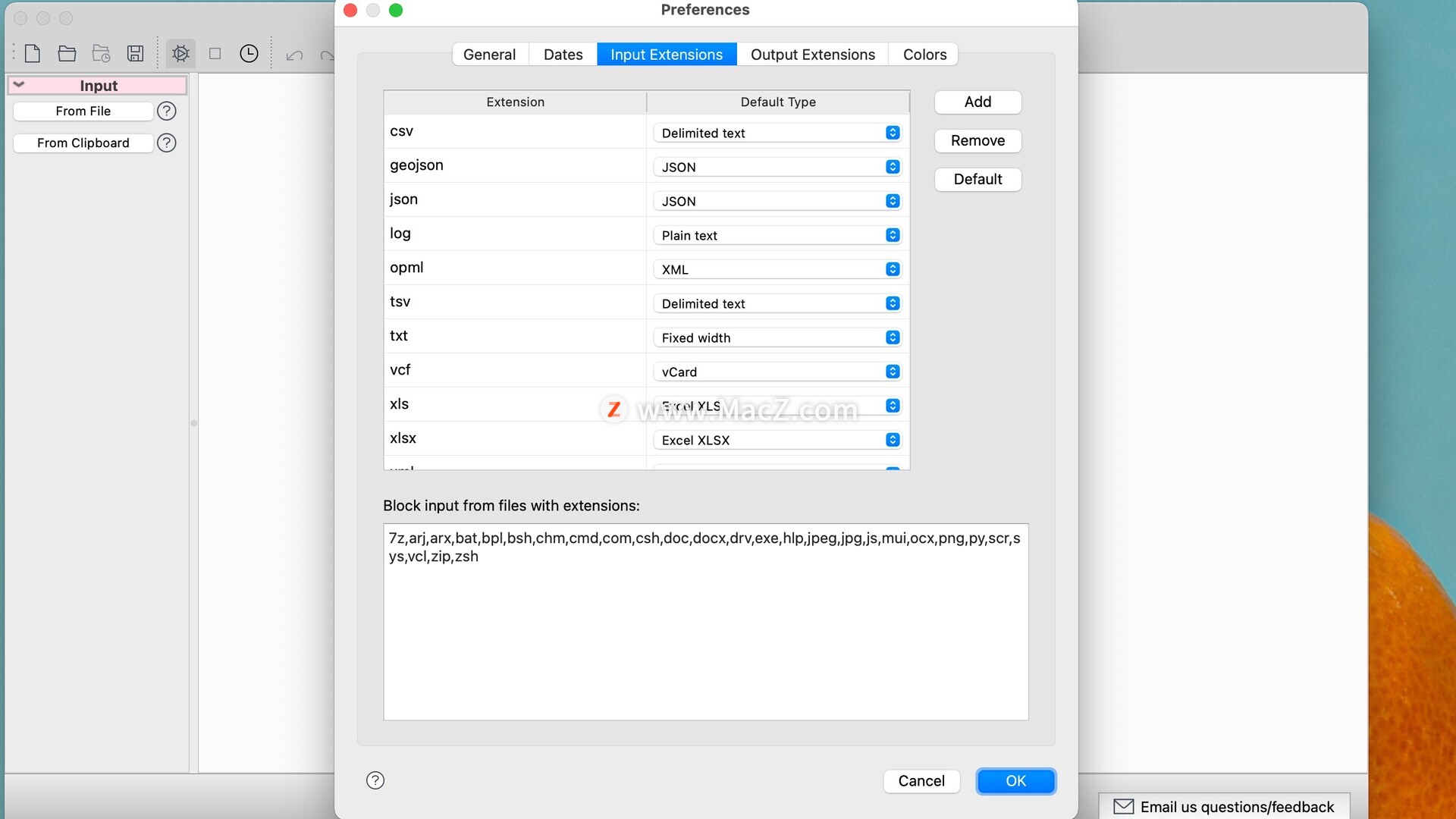Open Default Type dropdown for log
Viewport: 1456px width, 819px height.
[x=777, y=235]
